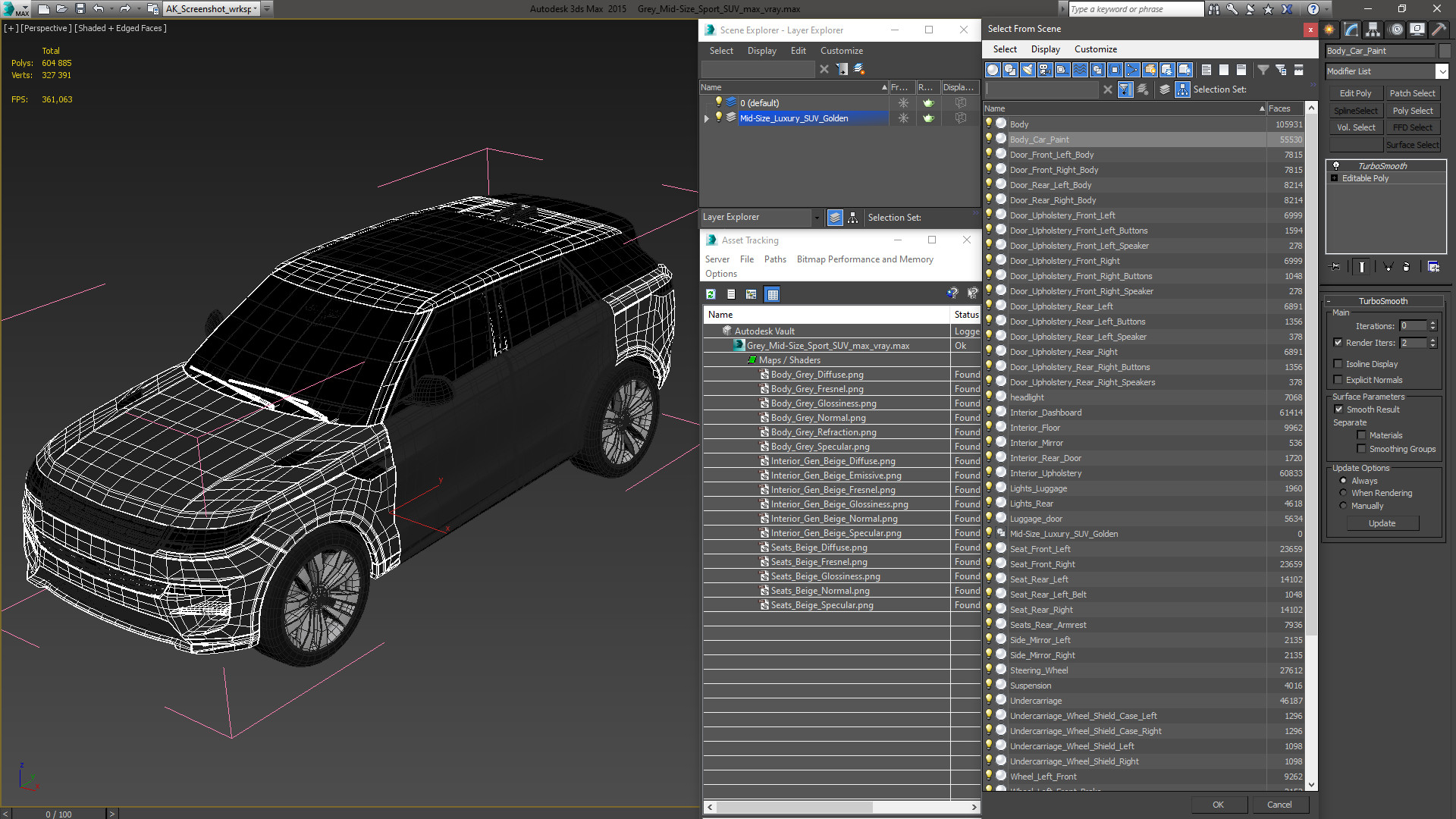Toggle Show end result icon under modifier stack
This screenshot has height=819, width=1456.
point(1362,267)
